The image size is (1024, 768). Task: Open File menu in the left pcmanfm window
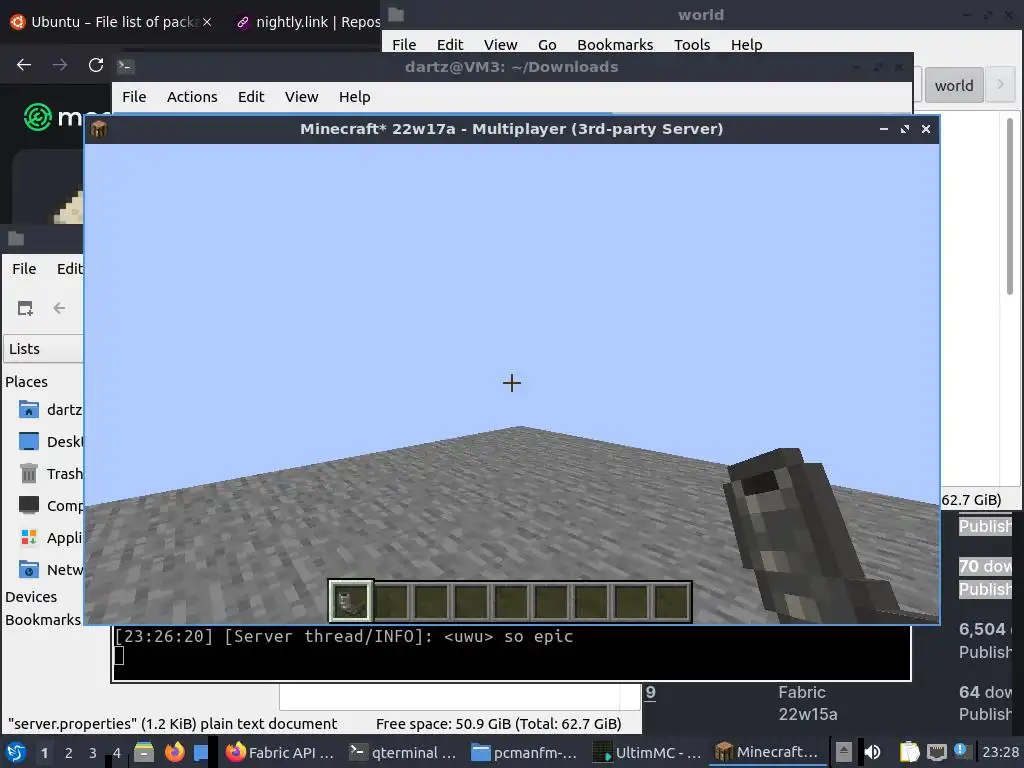[24, 268]
